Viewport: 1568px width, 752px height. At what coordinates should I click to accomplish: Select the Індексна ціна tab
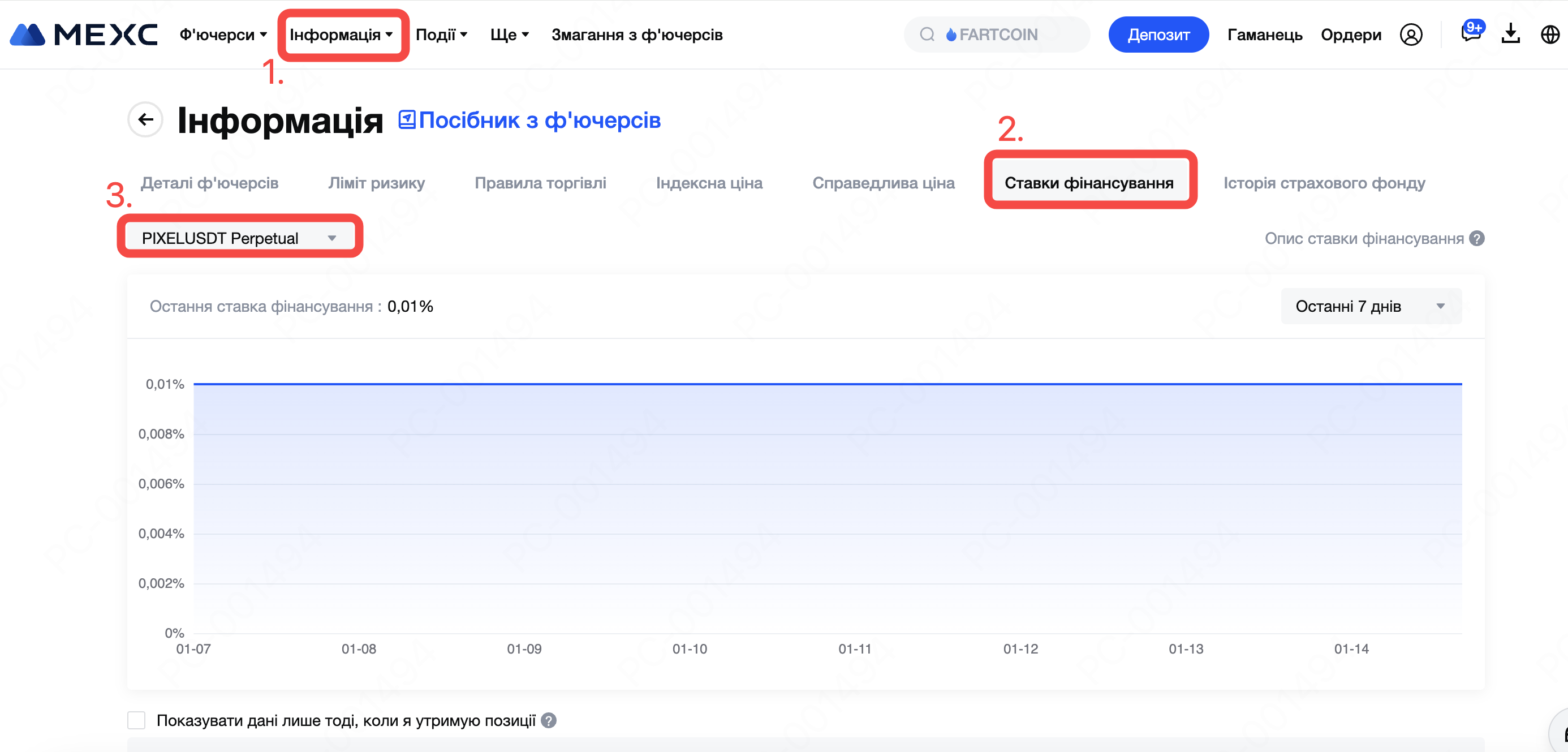(709, 183)
